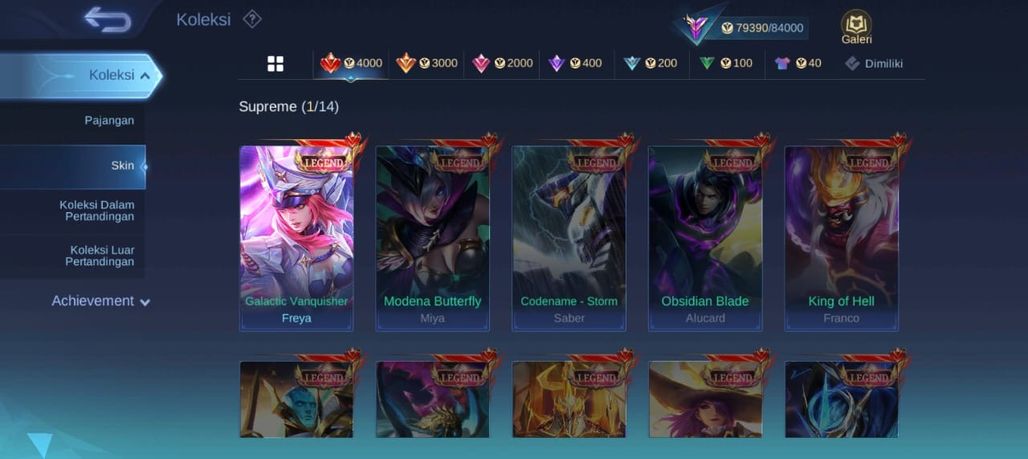Select the blue 200 tier filter
The width and height of the screenshot is (1028, 459).
[x=652, y=63]
